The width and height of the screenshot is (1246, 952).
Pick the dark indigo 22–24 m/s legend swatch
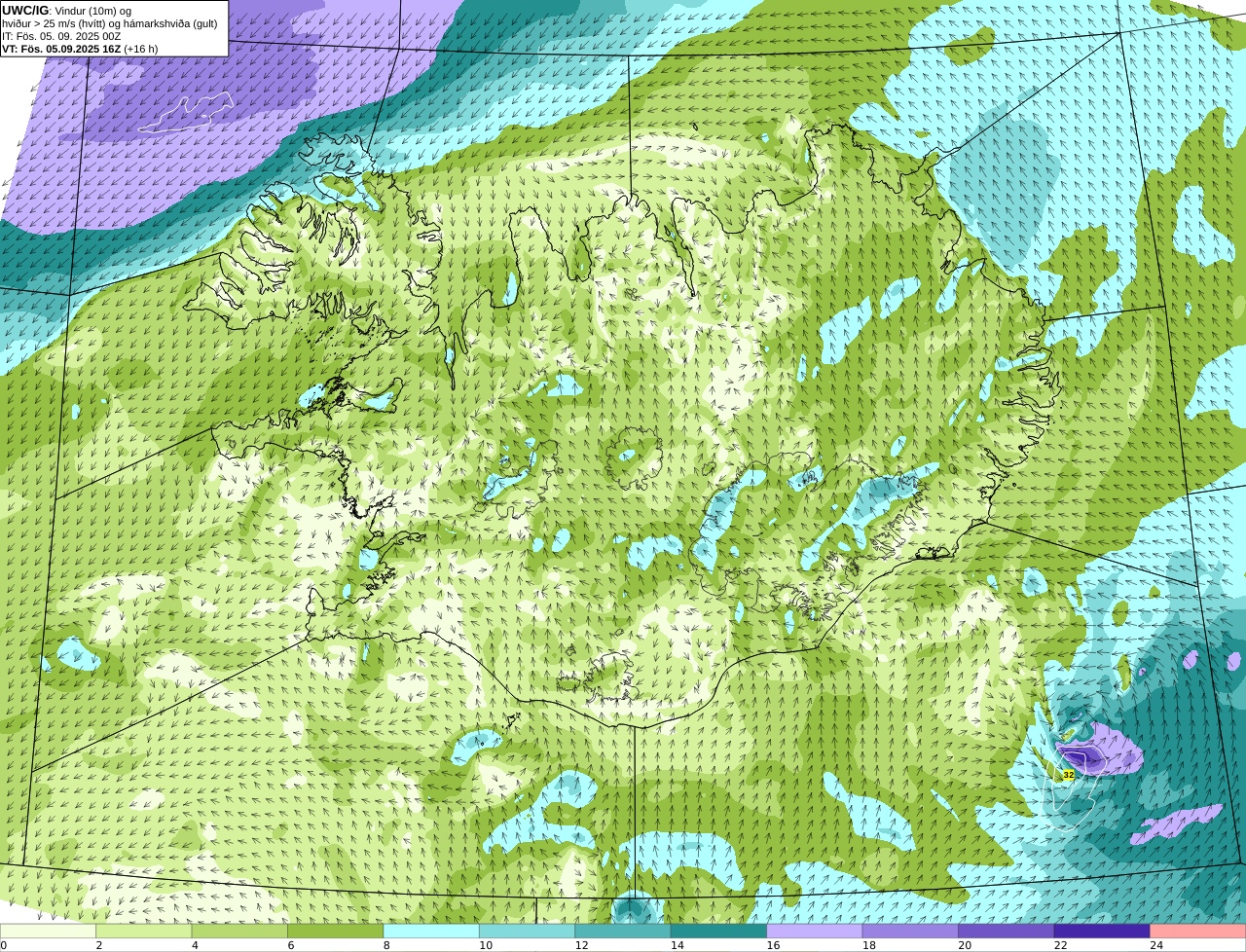click(x=1102, y=931)
